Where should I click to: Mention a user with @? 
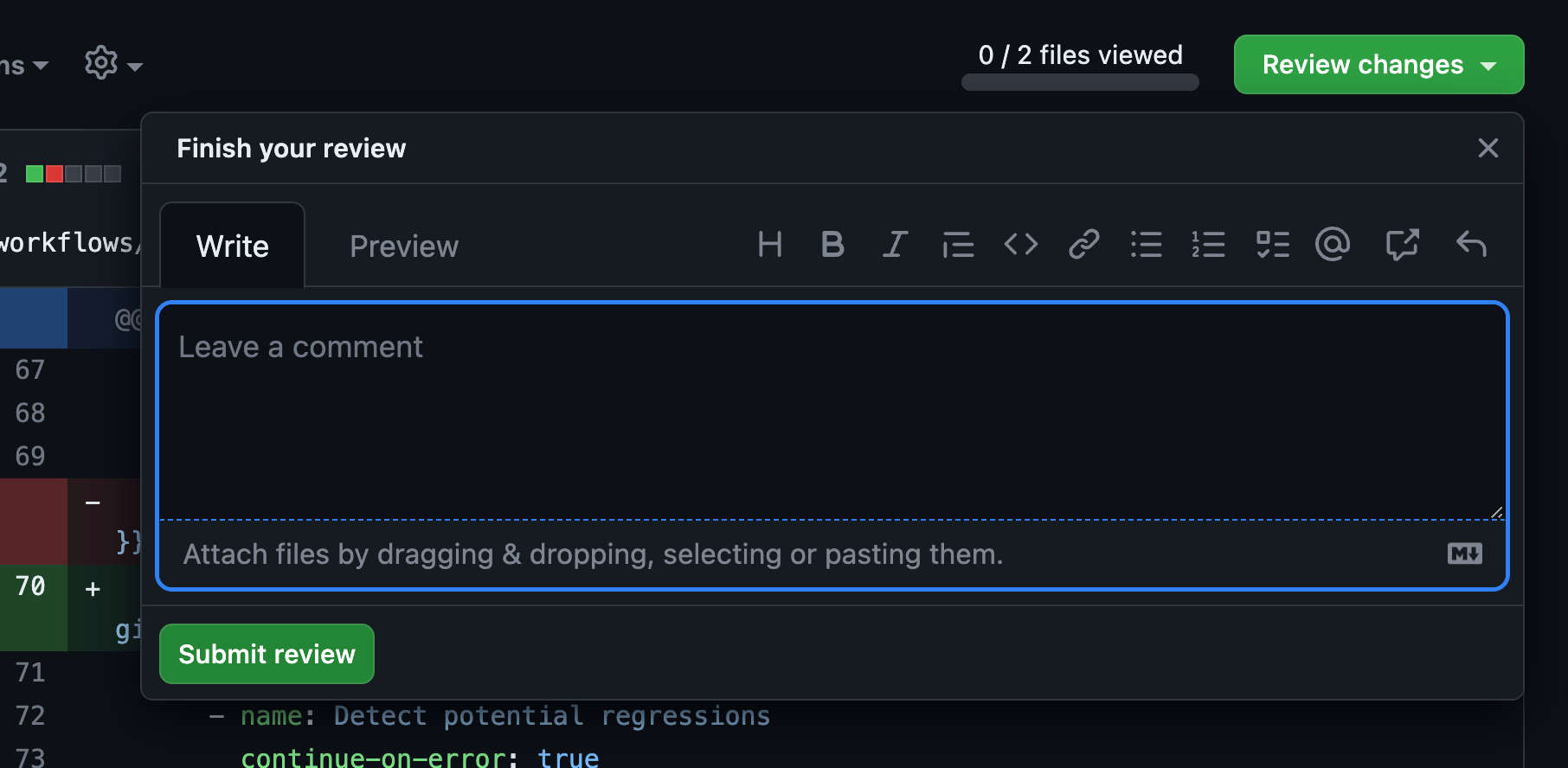[x=1333, y=244]
